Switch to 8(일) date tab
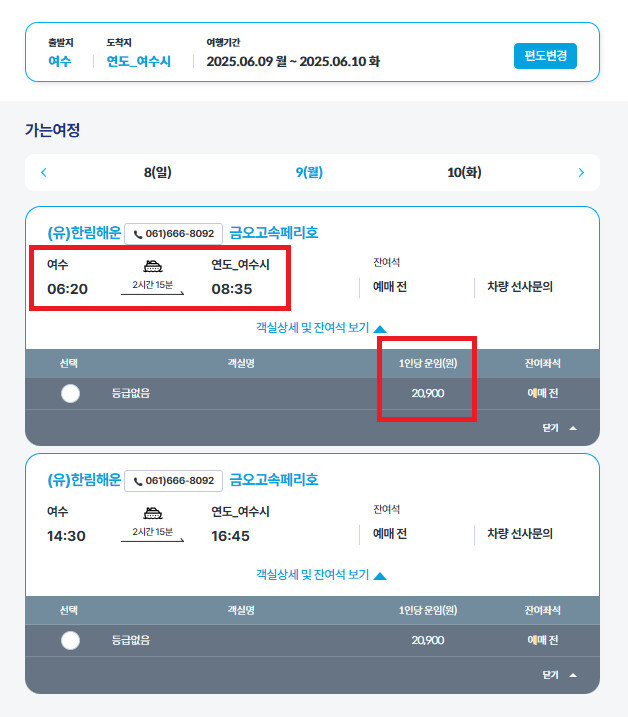The height and width of the screenshot is (717, 628). [157, 173]
